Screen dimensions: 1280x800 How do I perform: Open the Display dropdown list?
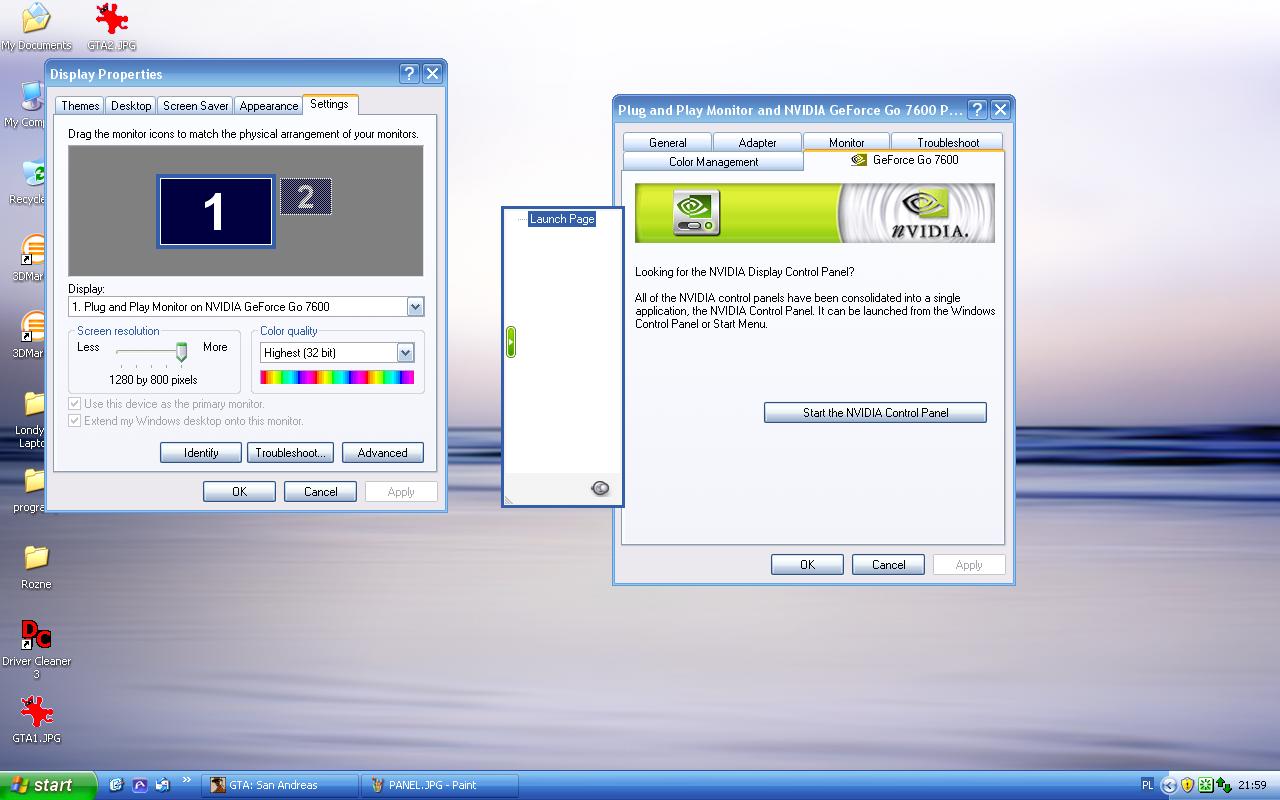point(415,307)
